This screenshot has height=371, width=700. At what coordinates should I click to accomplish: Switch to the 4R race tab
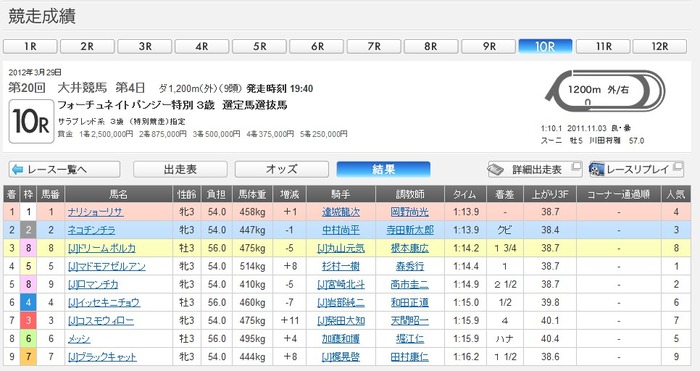[202, 46]
